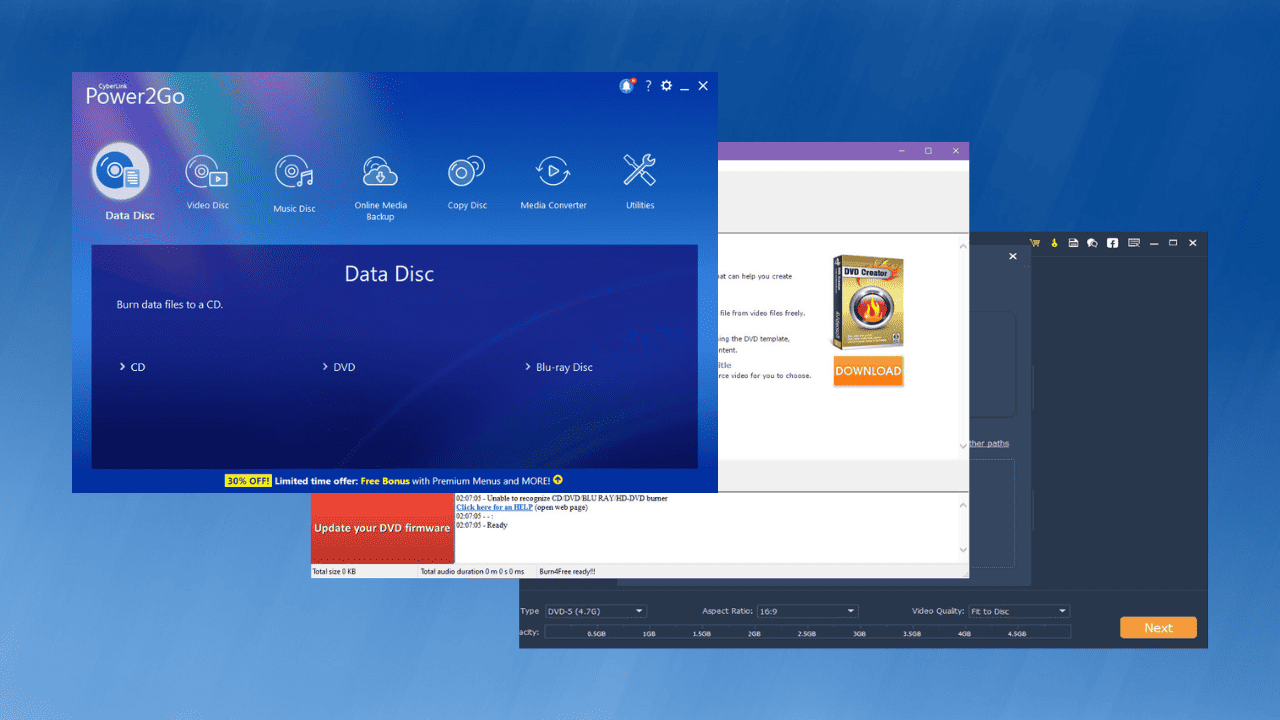The width and height of the screenshot is (1280, 720).
Task: Open the menu icon left of minimize in the dark window
Action: [1134, 242]
